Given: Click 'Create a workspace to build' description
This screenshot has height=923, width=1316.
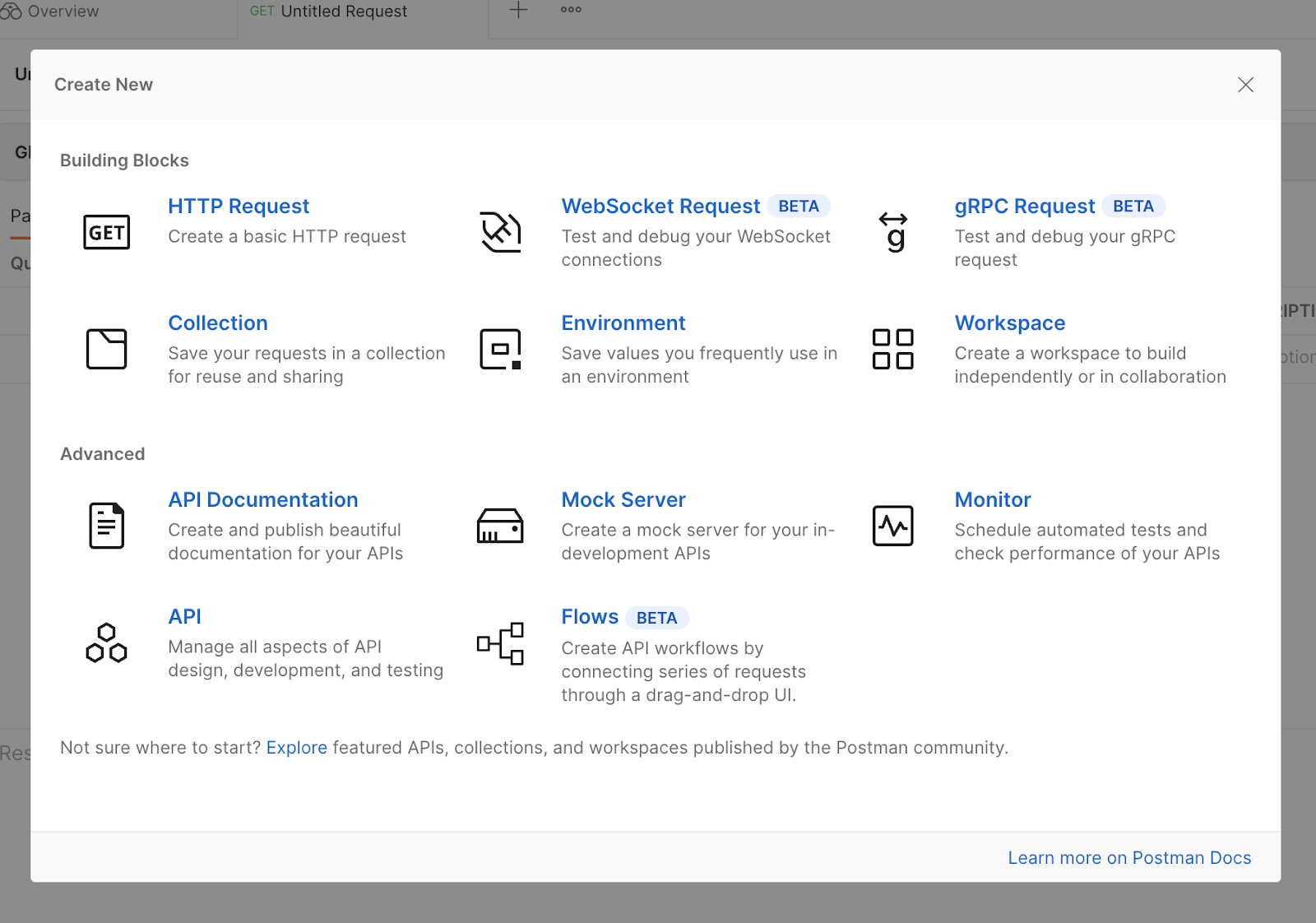Looking at the screenshot, I should click(1091, 365).
